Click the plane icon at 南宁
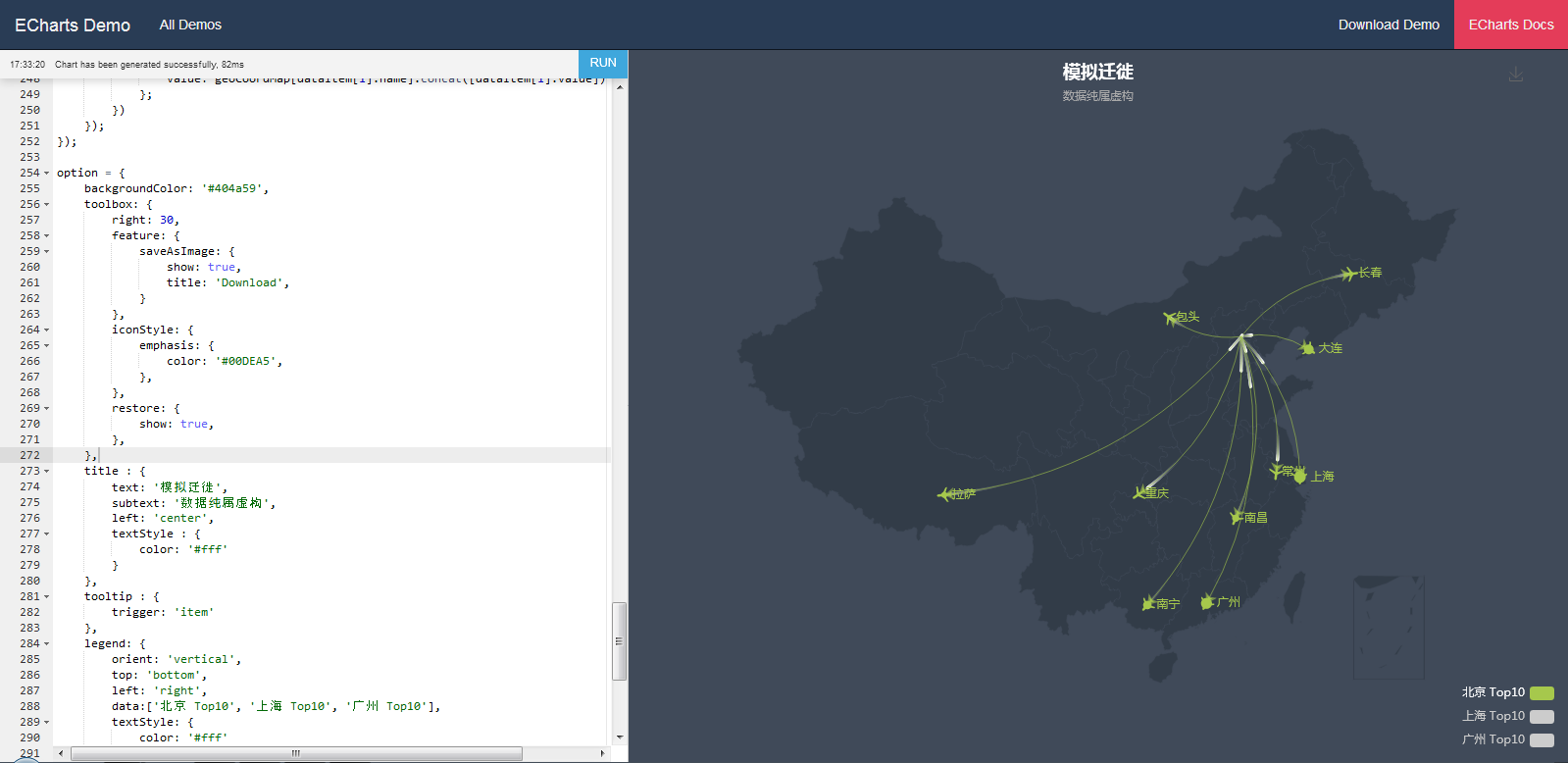 pos(1148,603)
